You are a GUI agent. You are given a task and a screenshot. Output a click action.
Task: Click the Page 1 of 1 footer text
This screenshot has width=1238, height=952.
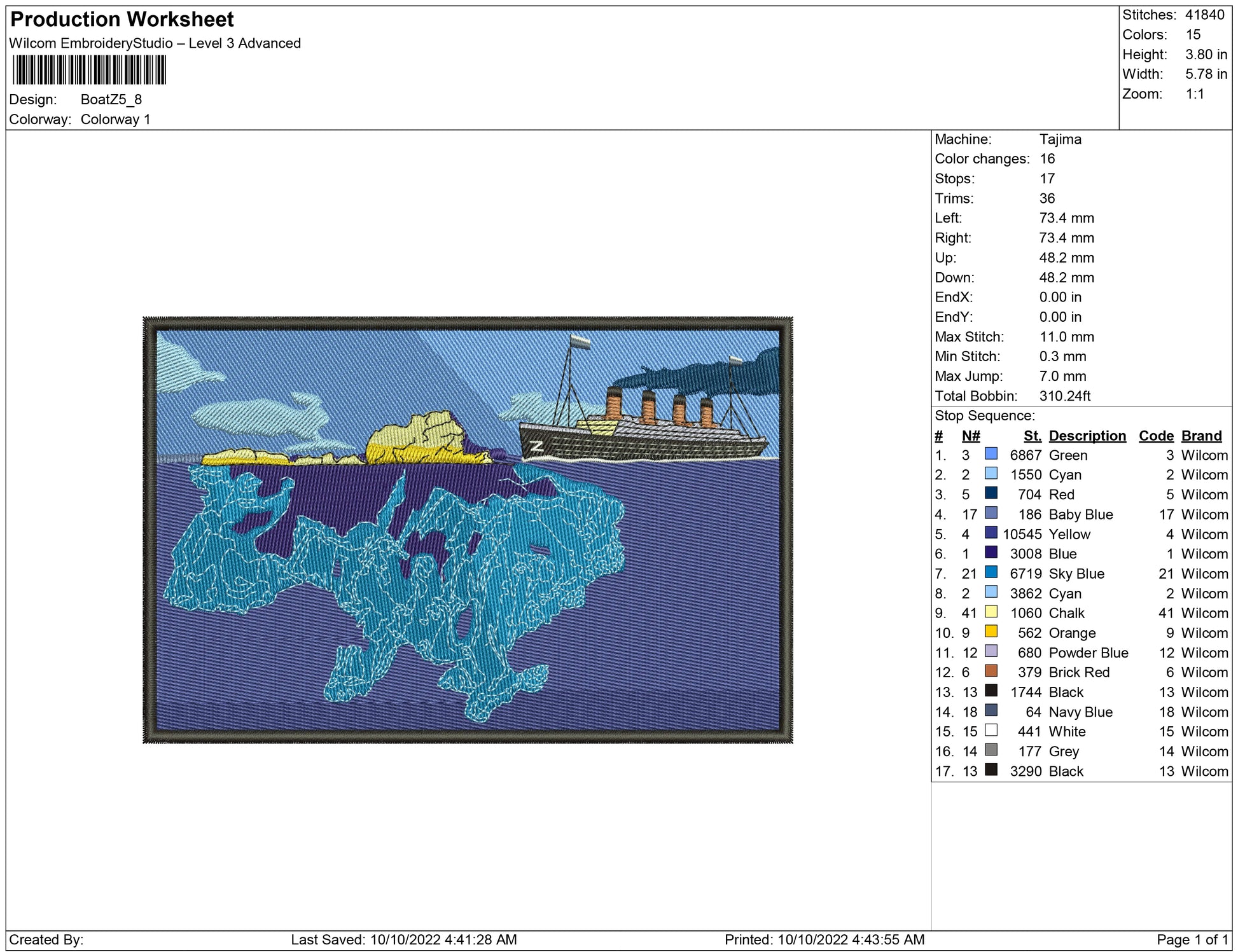click(1192, 939)
